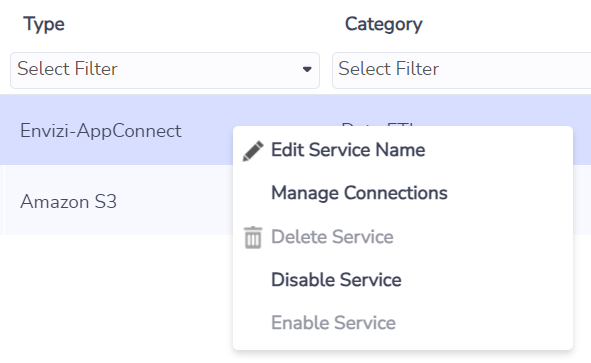
Task: Click the partially hidden Data ETL category cell
Action: click(378, 124)
